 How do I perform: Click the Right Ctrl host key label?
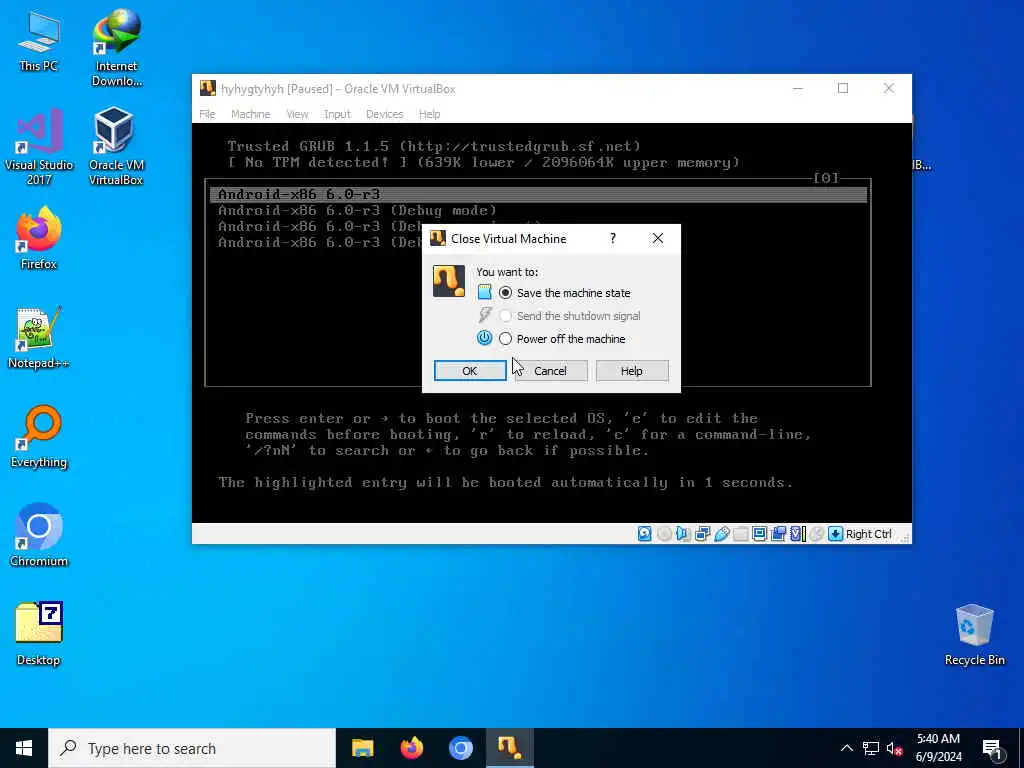869,534
